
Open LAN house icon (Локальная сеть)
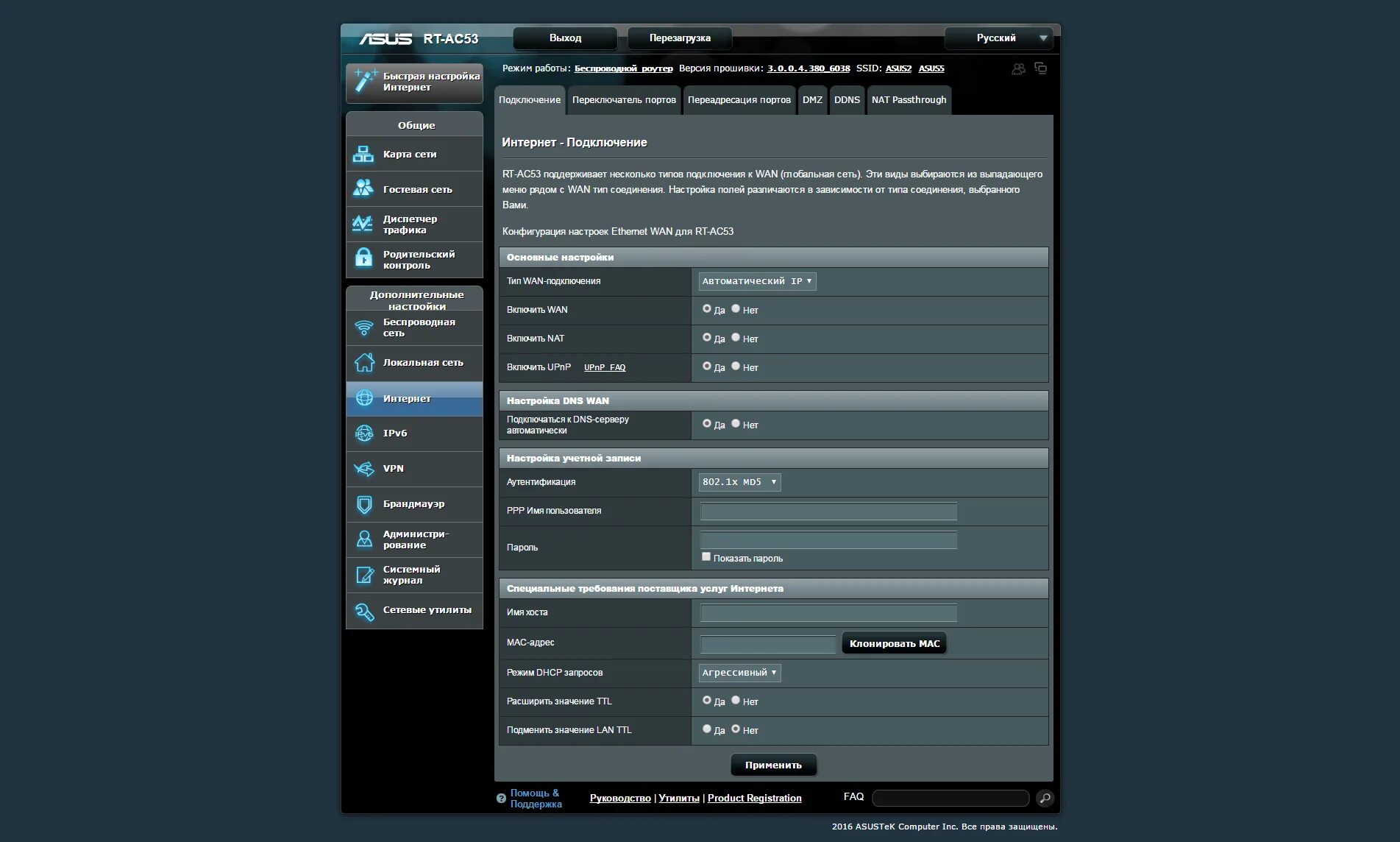(363, 362)
